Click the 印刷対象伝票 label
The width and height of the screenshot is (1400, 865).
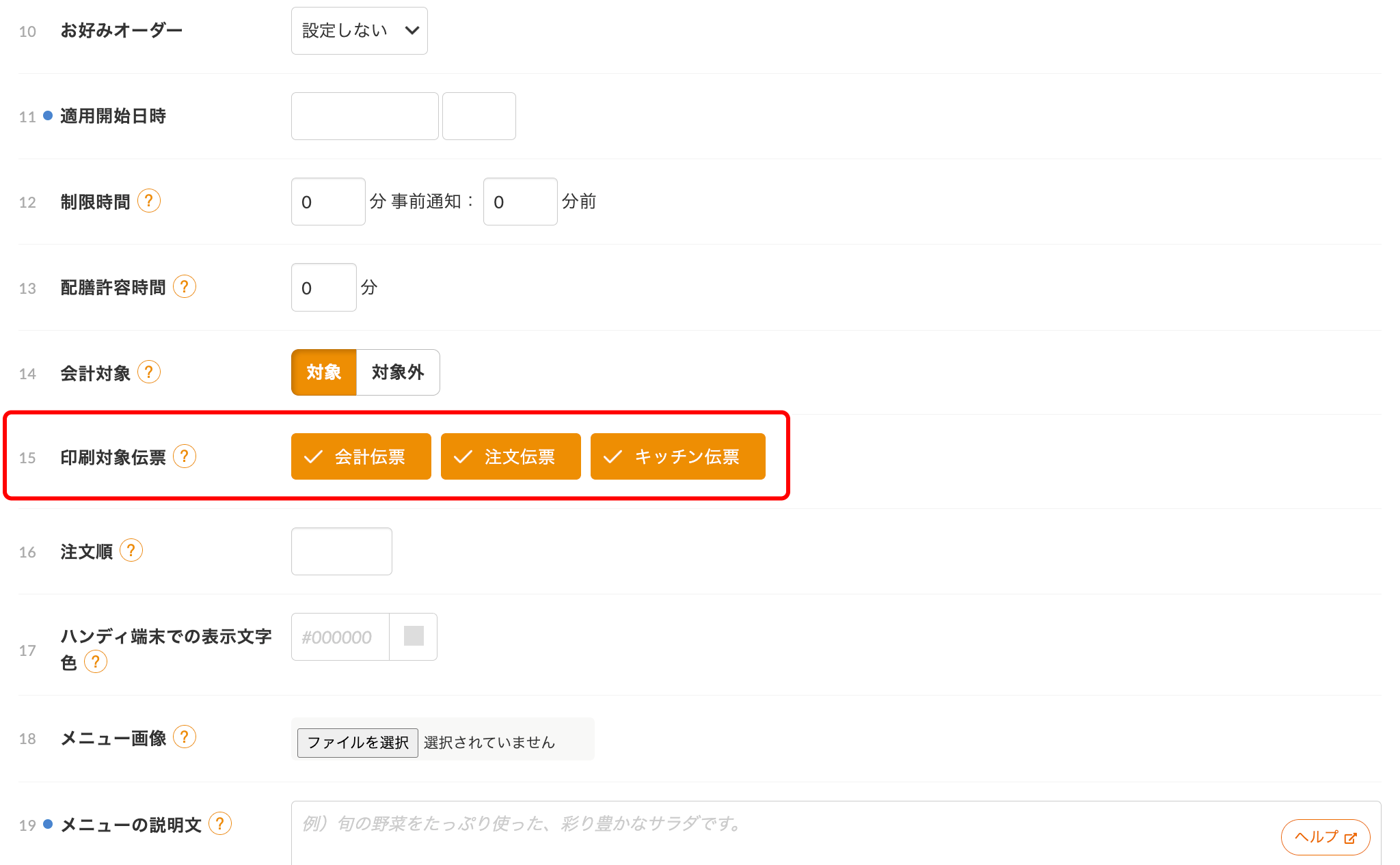(x=113, y=457)
